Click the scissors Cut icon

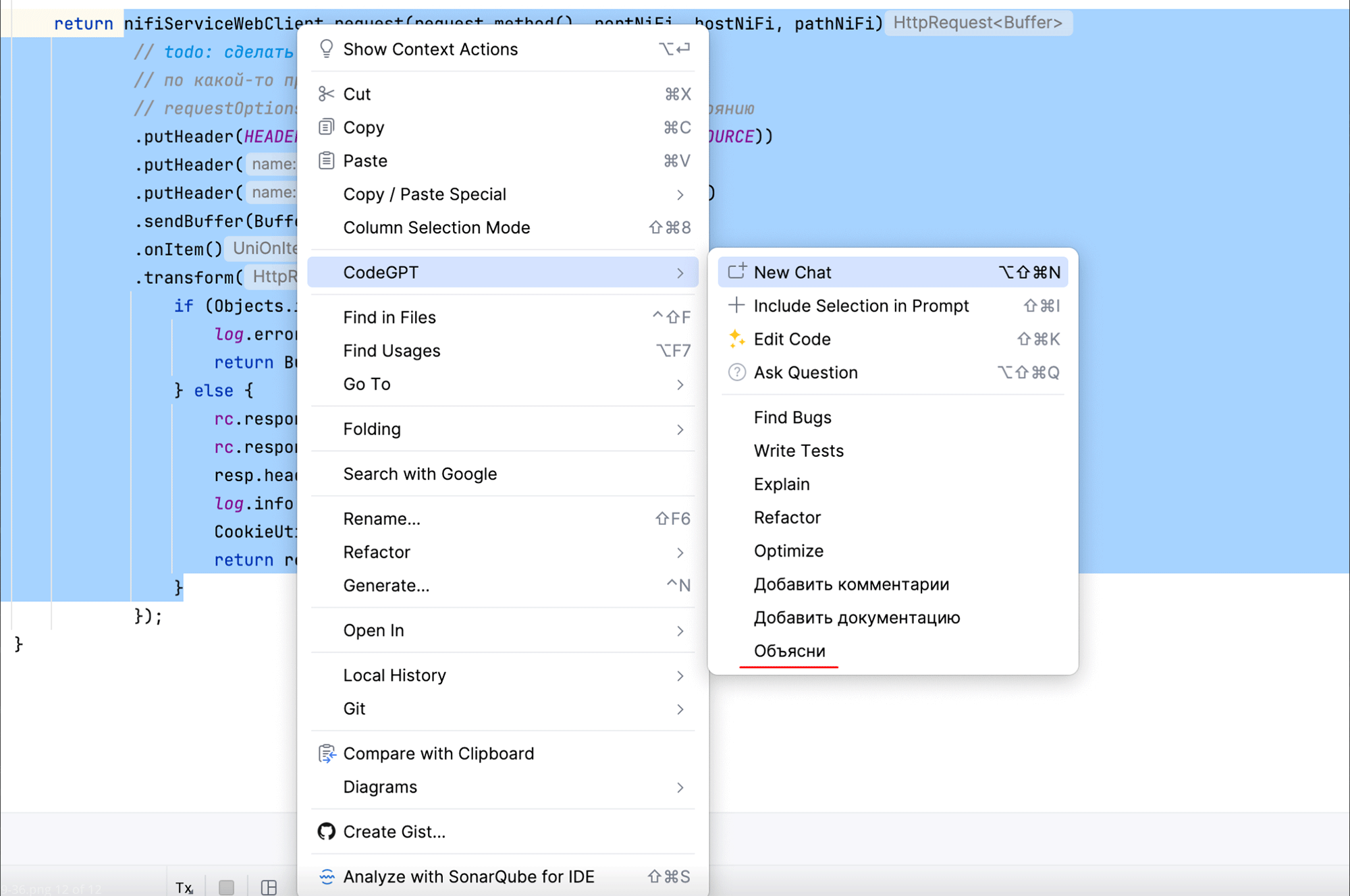pyautogui.click(x=327, y=94)
